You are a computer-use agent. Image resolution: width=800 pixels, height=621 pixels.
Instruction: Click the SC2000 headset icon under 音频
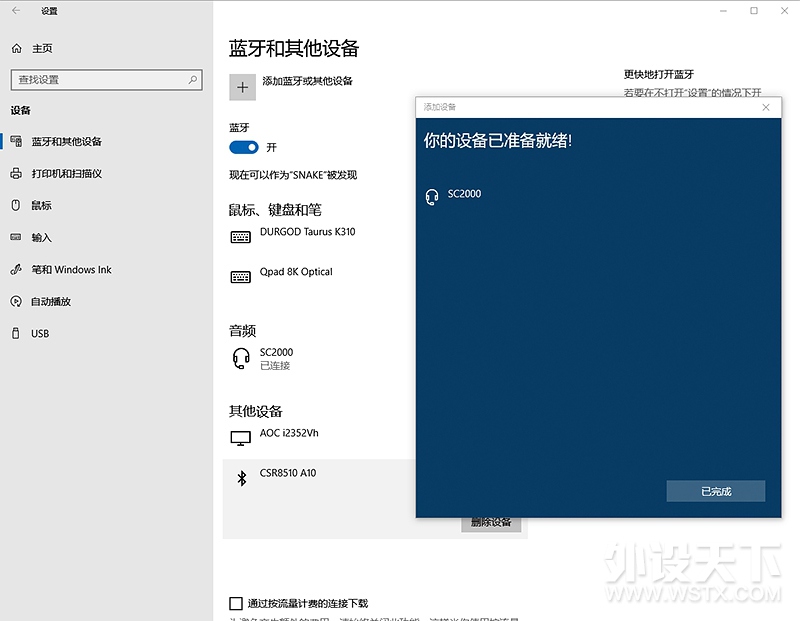tap(241, 358)
